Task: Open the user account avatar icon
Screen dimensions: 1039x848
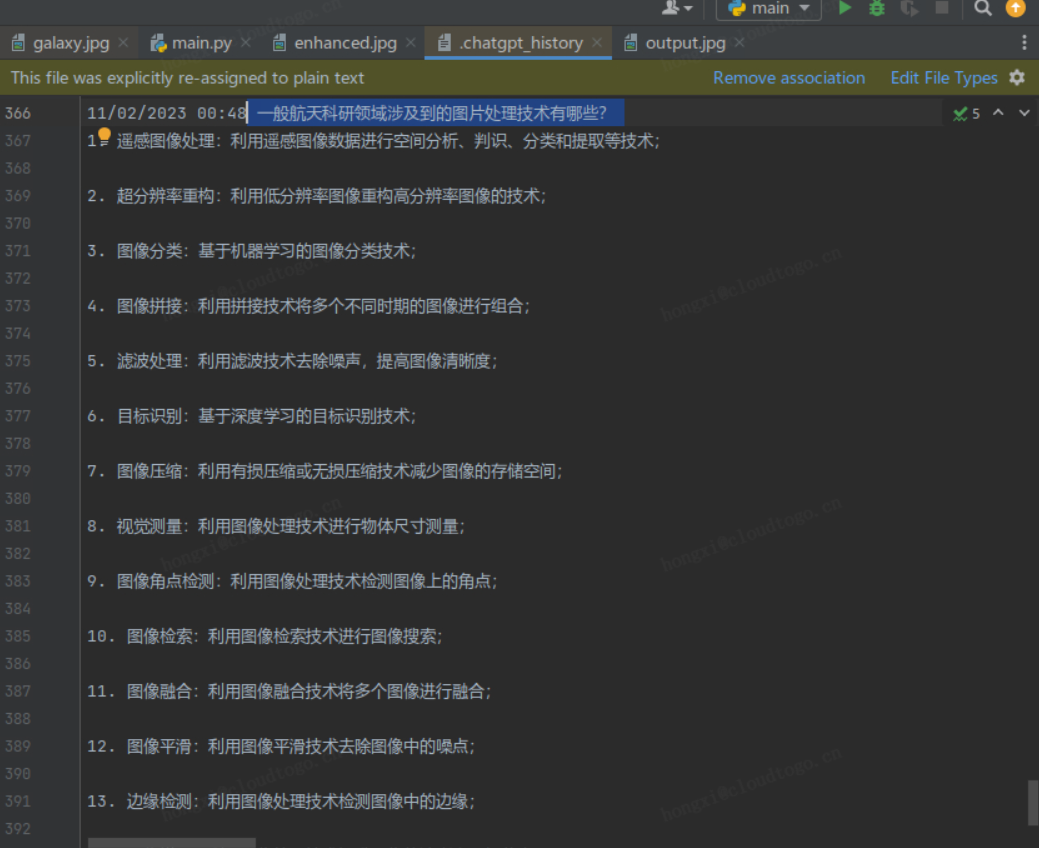Action: [671, 8]
